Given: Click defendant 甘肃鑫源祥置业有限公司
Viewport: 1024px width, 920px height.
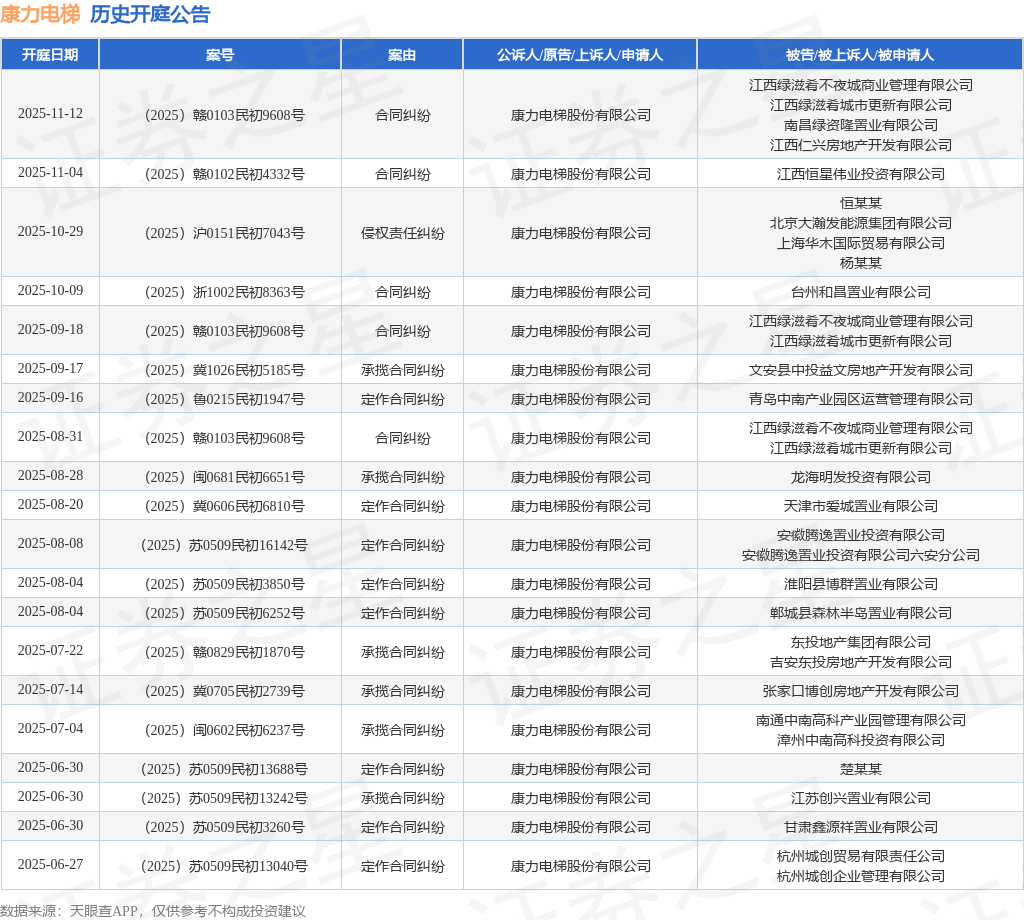Looking at the screenshot, I should pos(860,827).
